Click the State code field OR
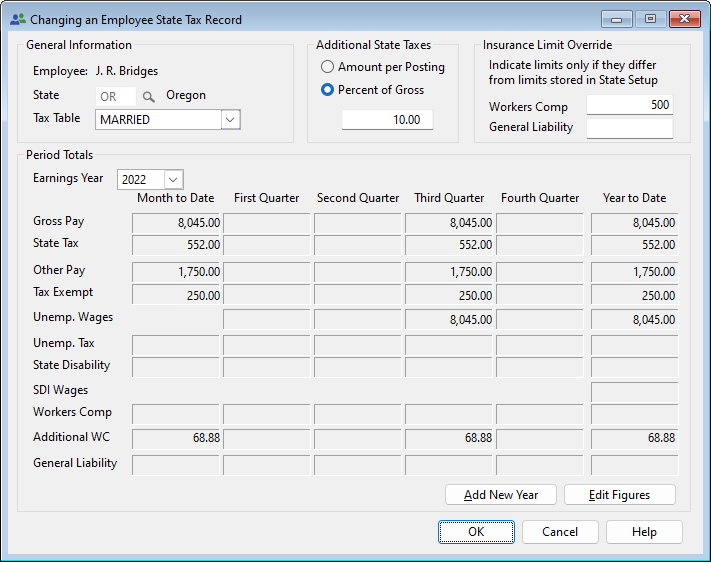The width and height of the screenshot is (711, 562). [115, 97]
